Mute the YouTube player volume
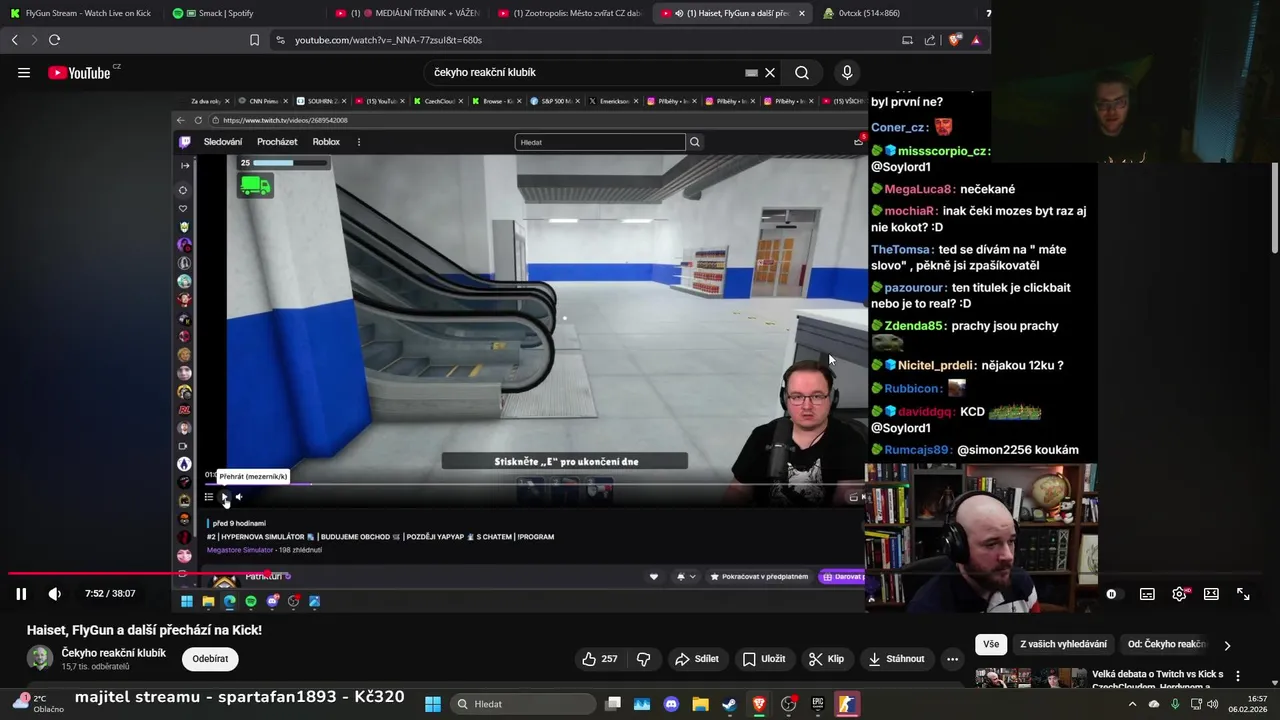This screenshot has height=720, width=1280. coord(55,594)
